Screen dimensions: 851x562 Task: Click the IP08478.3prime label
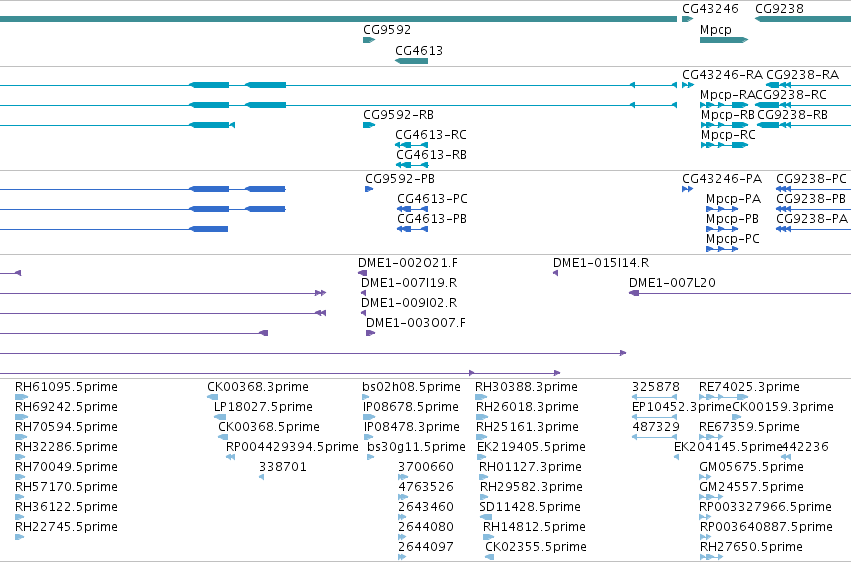tap(412, 427)
